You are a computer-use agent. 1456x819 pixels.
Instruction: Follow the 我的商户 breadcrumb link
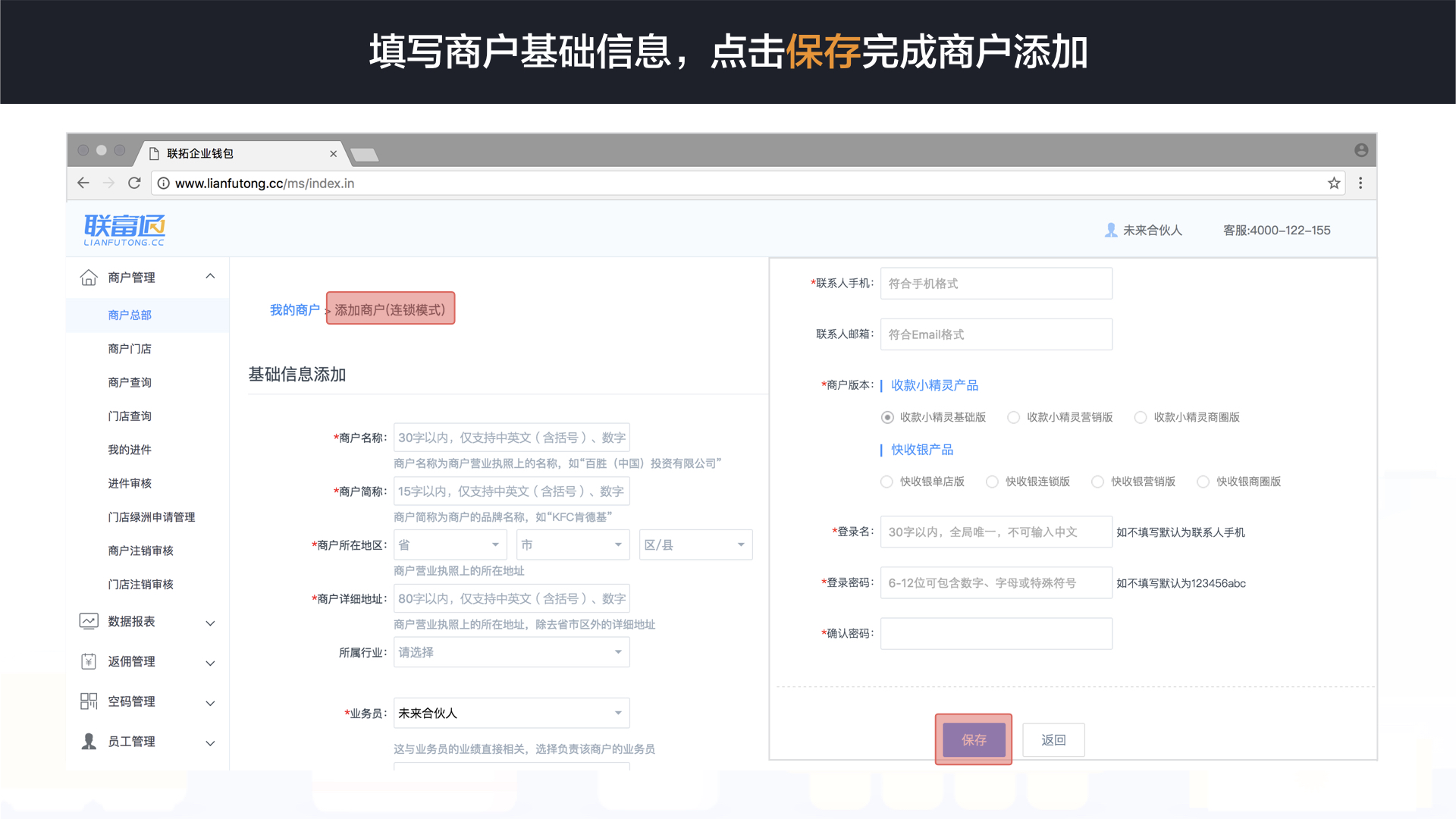pos(295,309)
